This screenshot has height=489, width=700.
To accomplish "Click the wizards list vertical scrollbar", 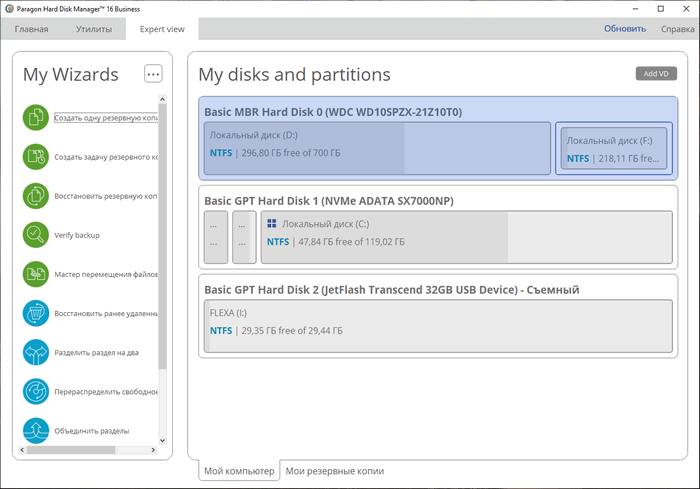I will click(x=163, y=250).
